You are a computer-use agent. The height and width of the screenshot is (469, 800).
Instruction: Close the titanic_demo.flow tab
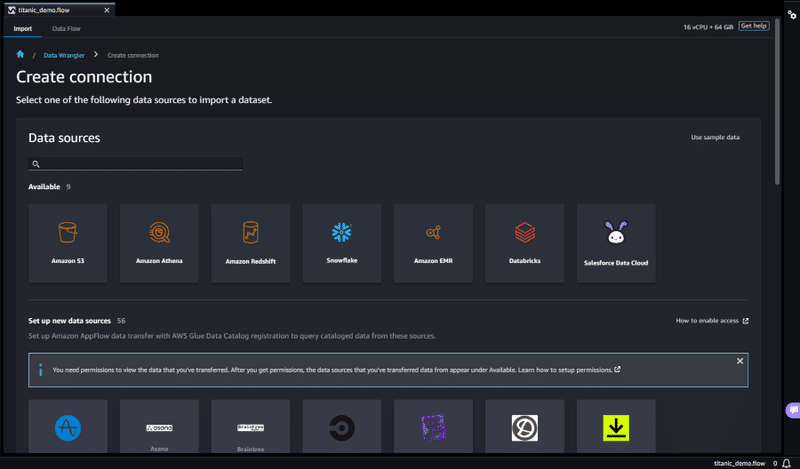pyautogui.click(x=107, y=10)
